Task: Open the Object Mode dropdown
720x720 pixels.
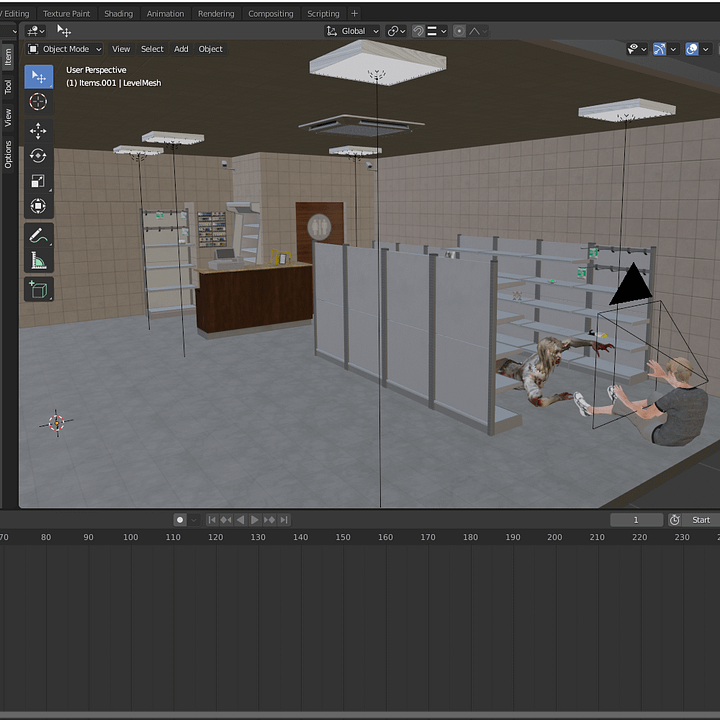Action: coord(64,49)
